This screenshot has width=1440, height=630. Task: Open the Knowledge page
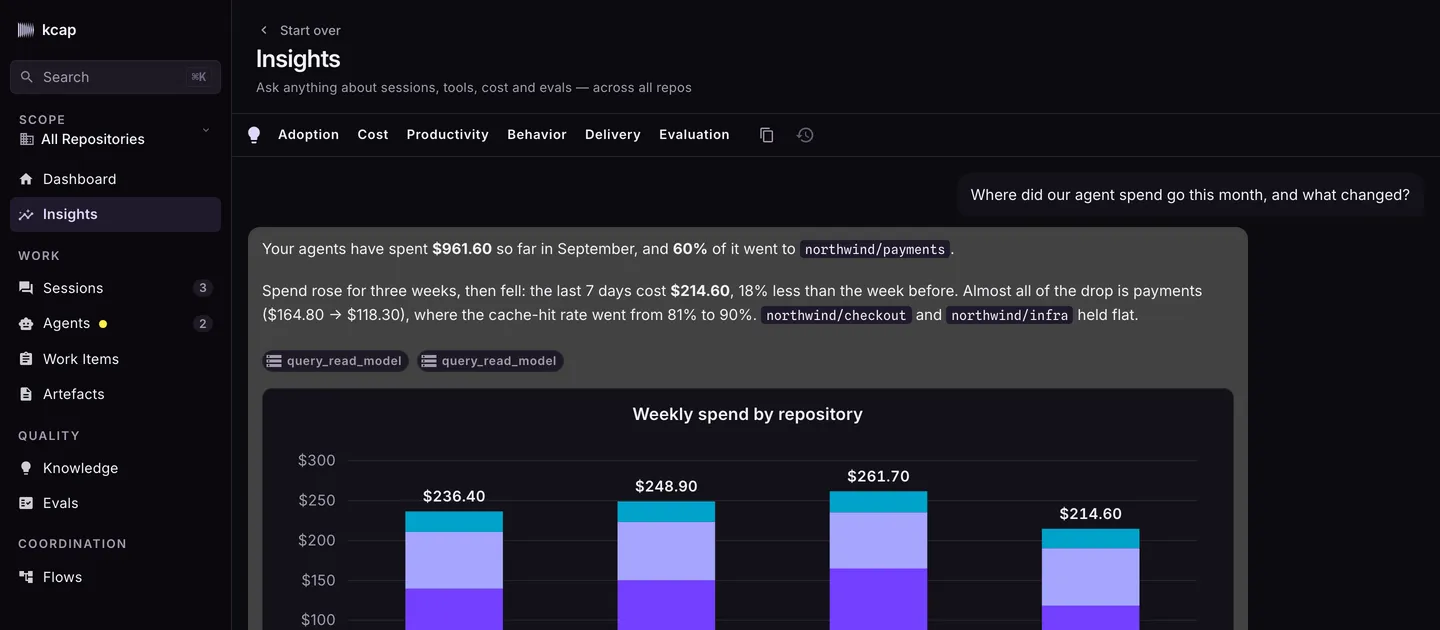115,468
